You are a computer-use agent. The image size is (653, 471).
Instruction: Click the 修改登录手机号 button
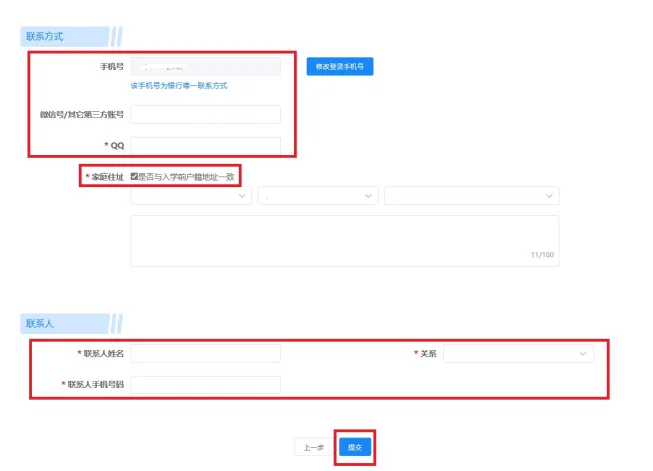(339, 67)
